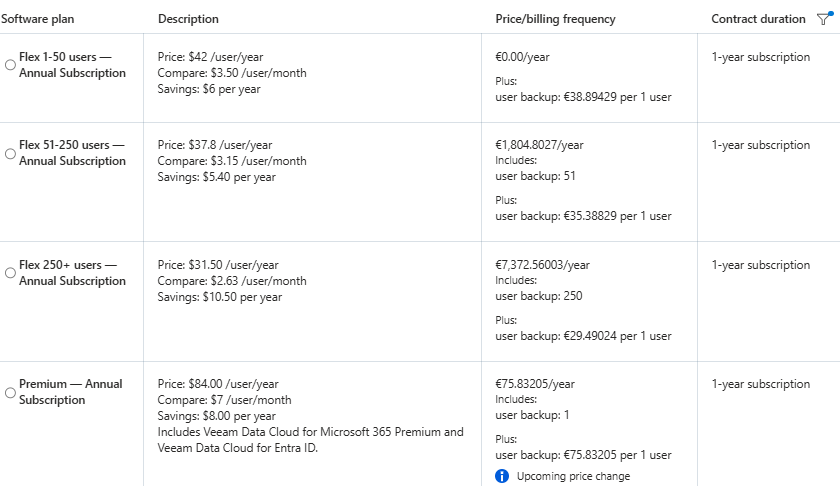
Task: Select the Flex 1-50 users radio button
Action: [x=10, y=65]
